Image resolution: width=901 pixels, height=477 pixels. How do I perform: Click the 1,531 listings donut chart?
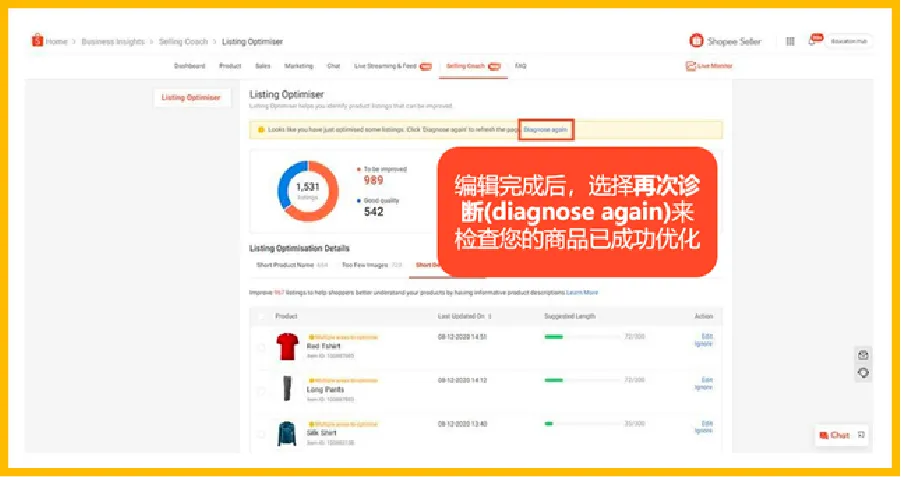click(x=307, y=191)
